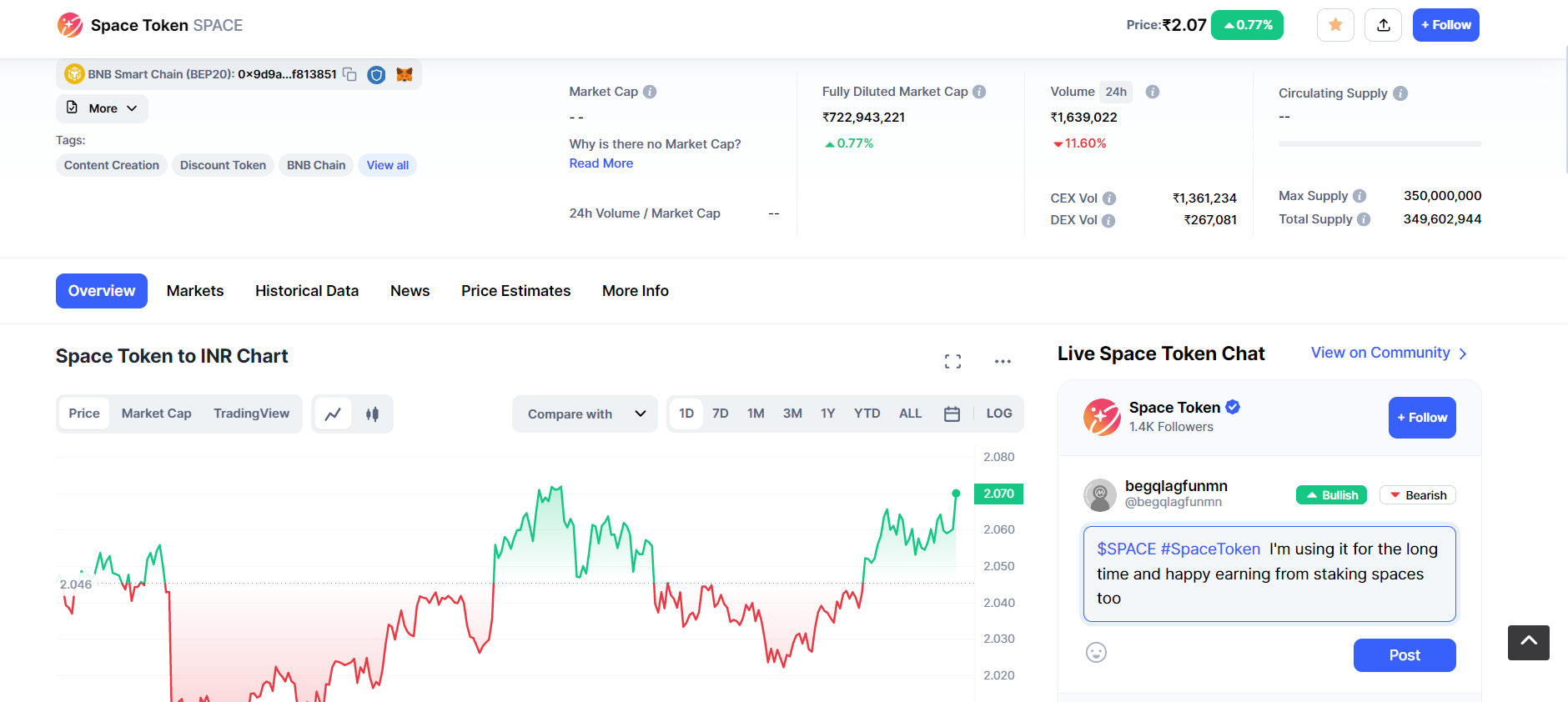Click the BNB Chain tag
The image size is (1568, 702).
[316, 165]
